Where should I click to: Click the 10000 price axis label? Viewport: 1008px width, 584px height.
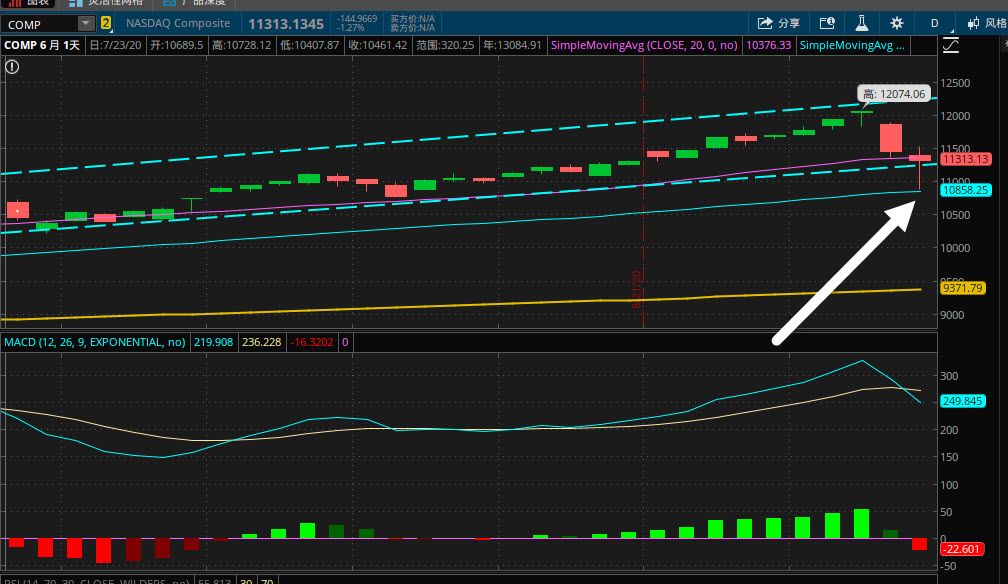tap(955, 248)
